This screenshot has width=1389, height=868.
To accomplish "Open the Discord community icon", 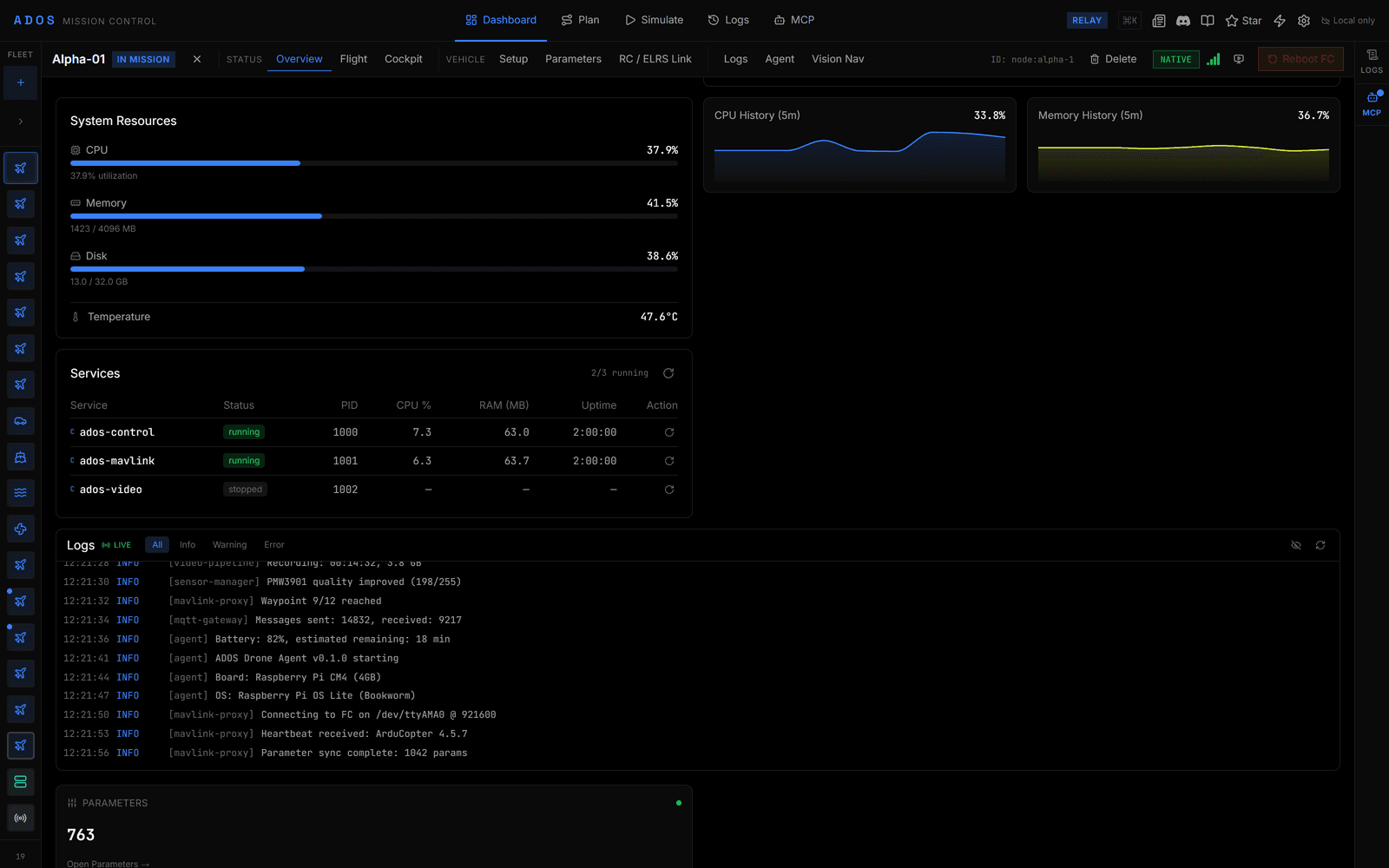I will point(1183,21).
